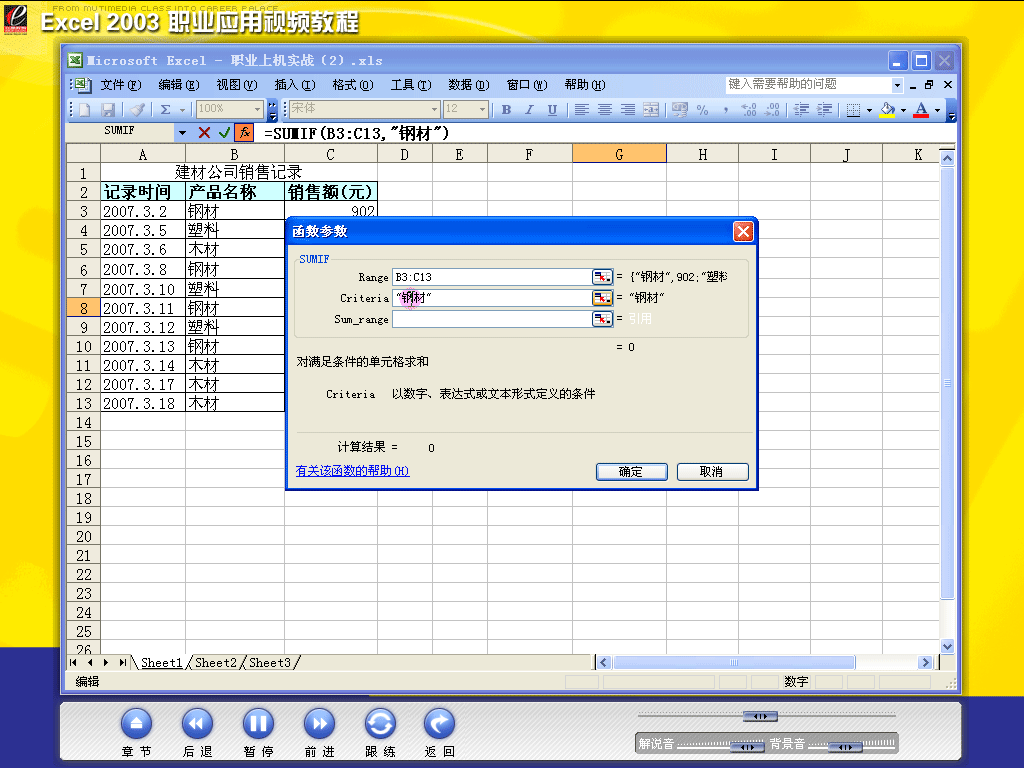
Task: Open the help search box dropdown
Action: [897, 85]
